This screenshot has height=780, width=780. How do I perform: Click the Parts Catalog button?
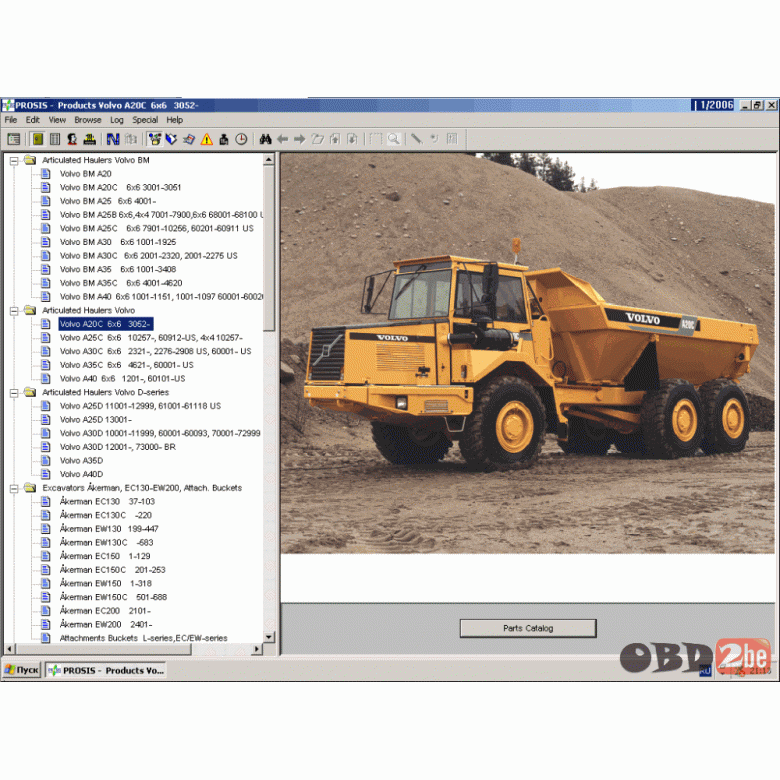click(528, 628)
